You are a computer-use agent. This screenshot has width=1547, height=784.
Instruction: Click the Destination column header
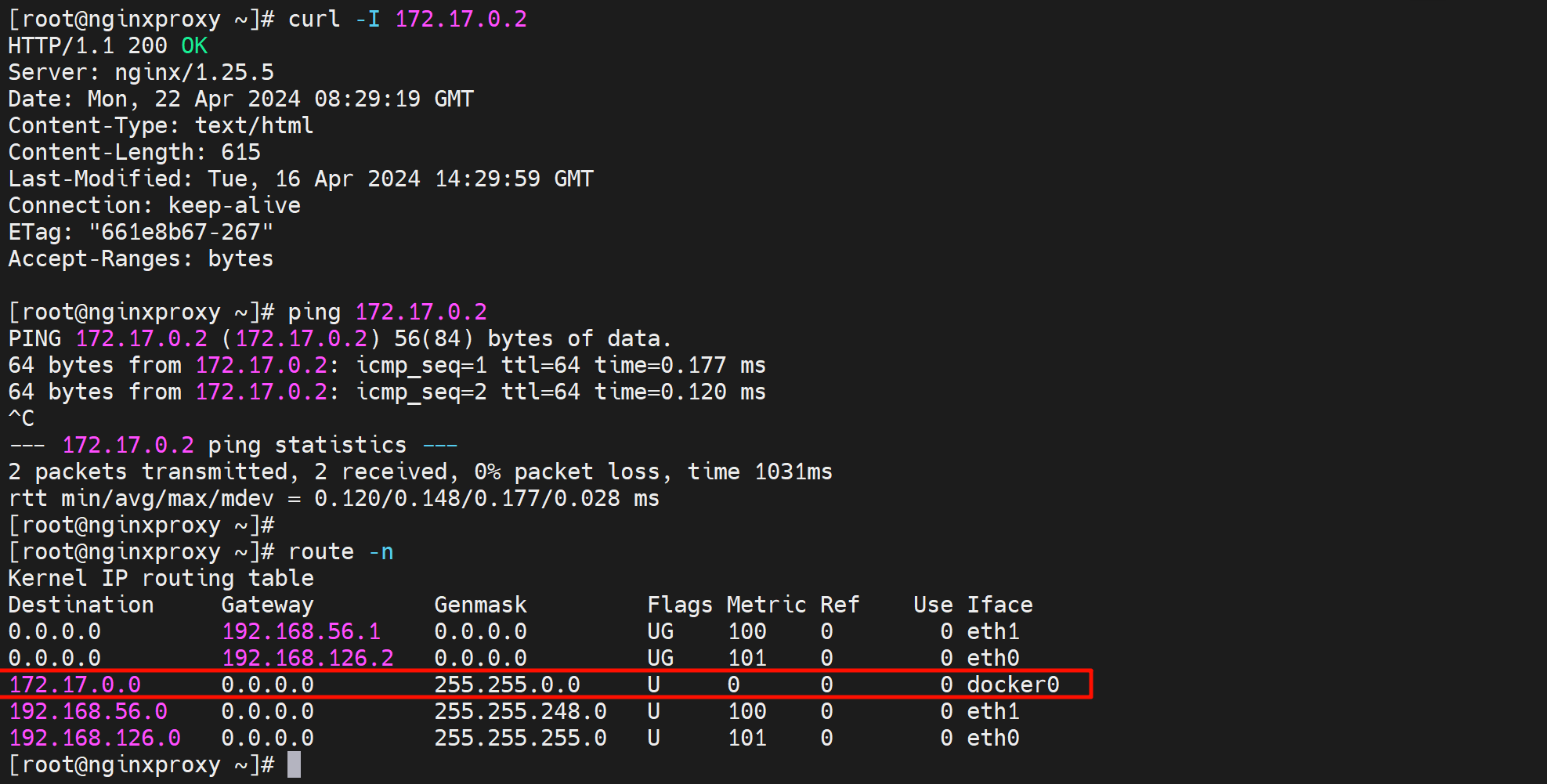(x=81, y=605)
